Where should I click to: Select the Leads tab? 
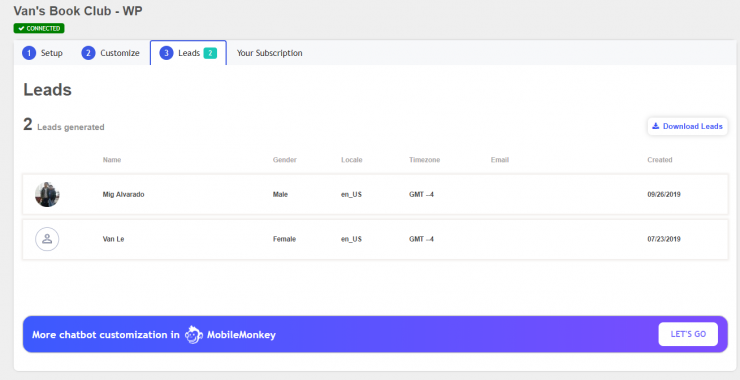click(188, 53)
